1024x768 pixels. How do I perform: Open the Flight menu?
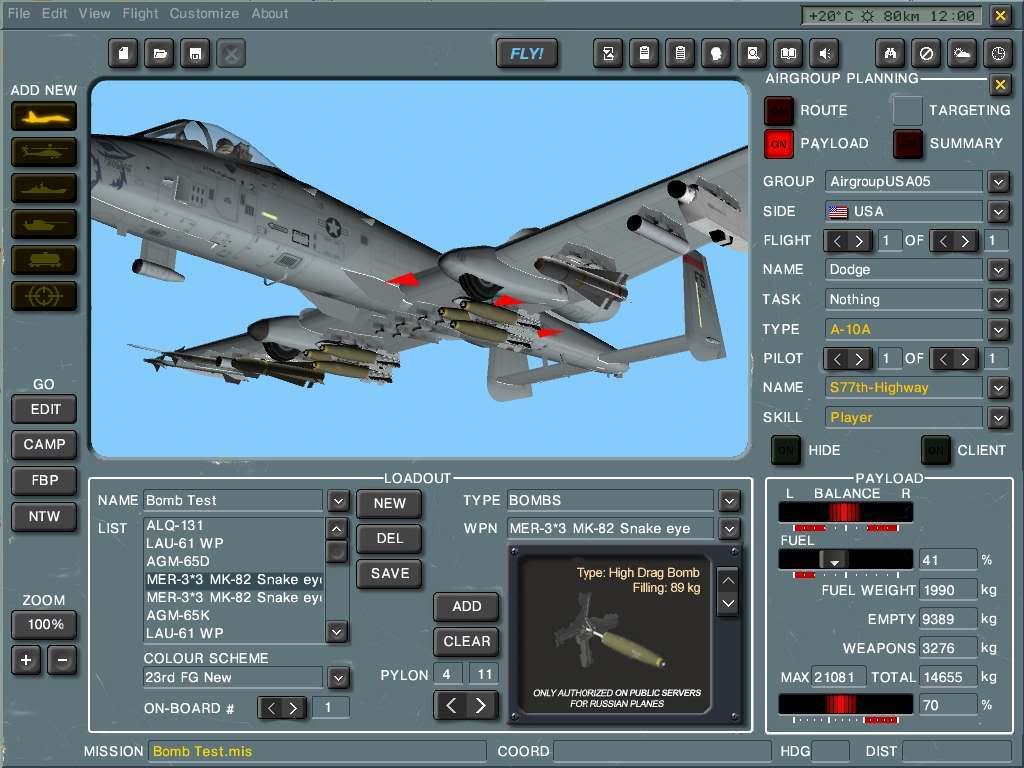tap(140, 13)
